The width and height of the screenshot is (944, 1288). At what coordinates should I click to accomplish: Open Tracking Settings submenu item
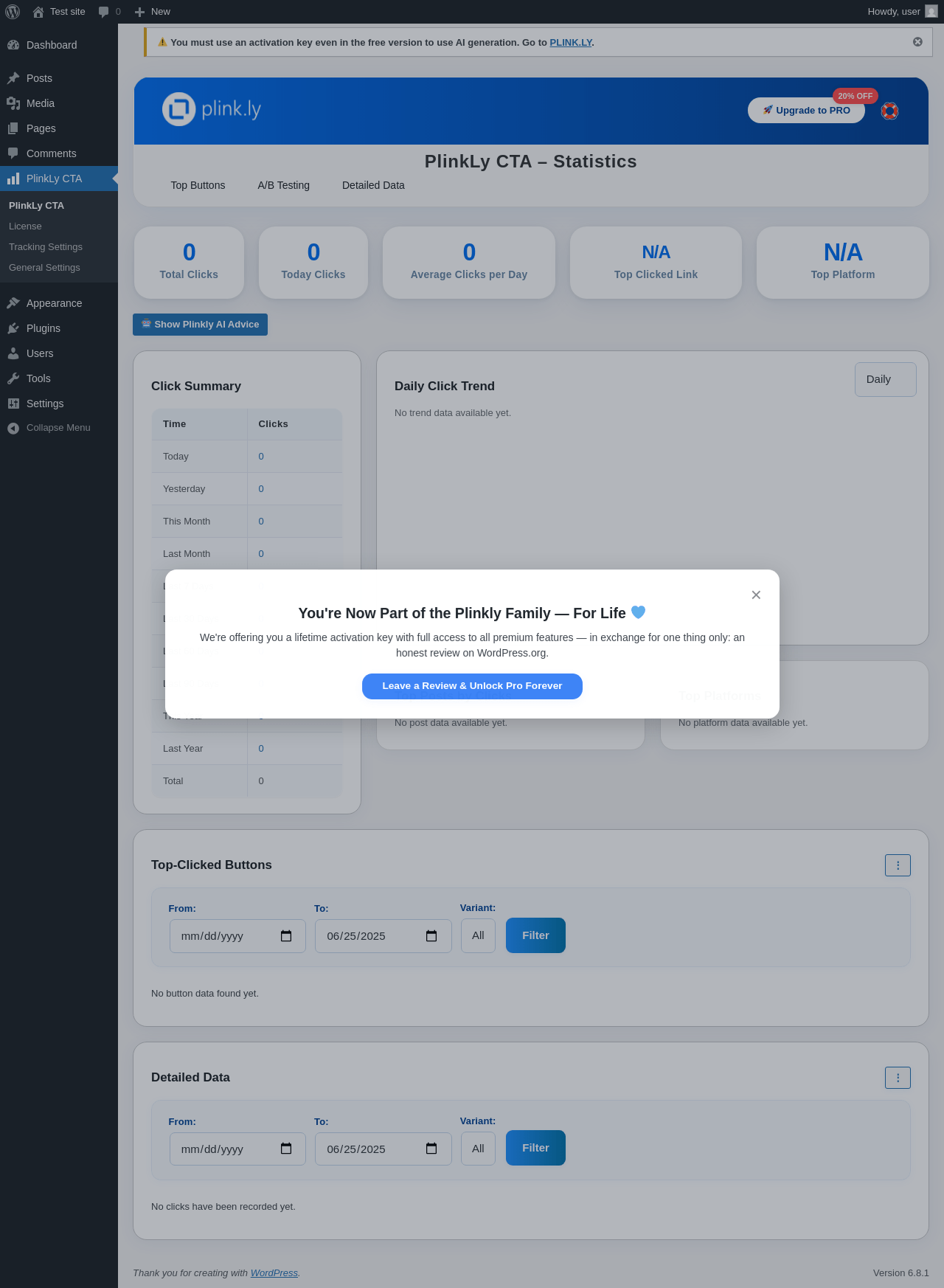[x=46, y=247]
